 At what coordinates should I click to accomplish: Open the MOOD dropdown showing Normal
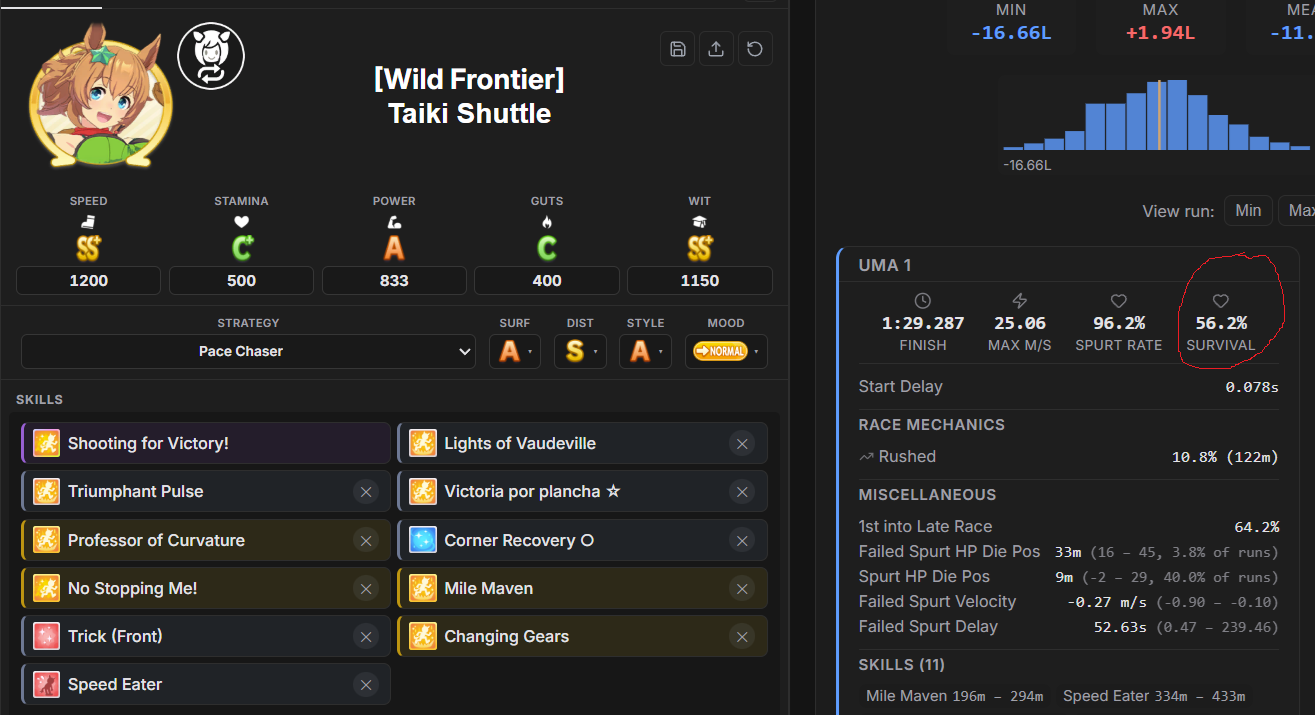pyautogui.click(x=726, y=351)
